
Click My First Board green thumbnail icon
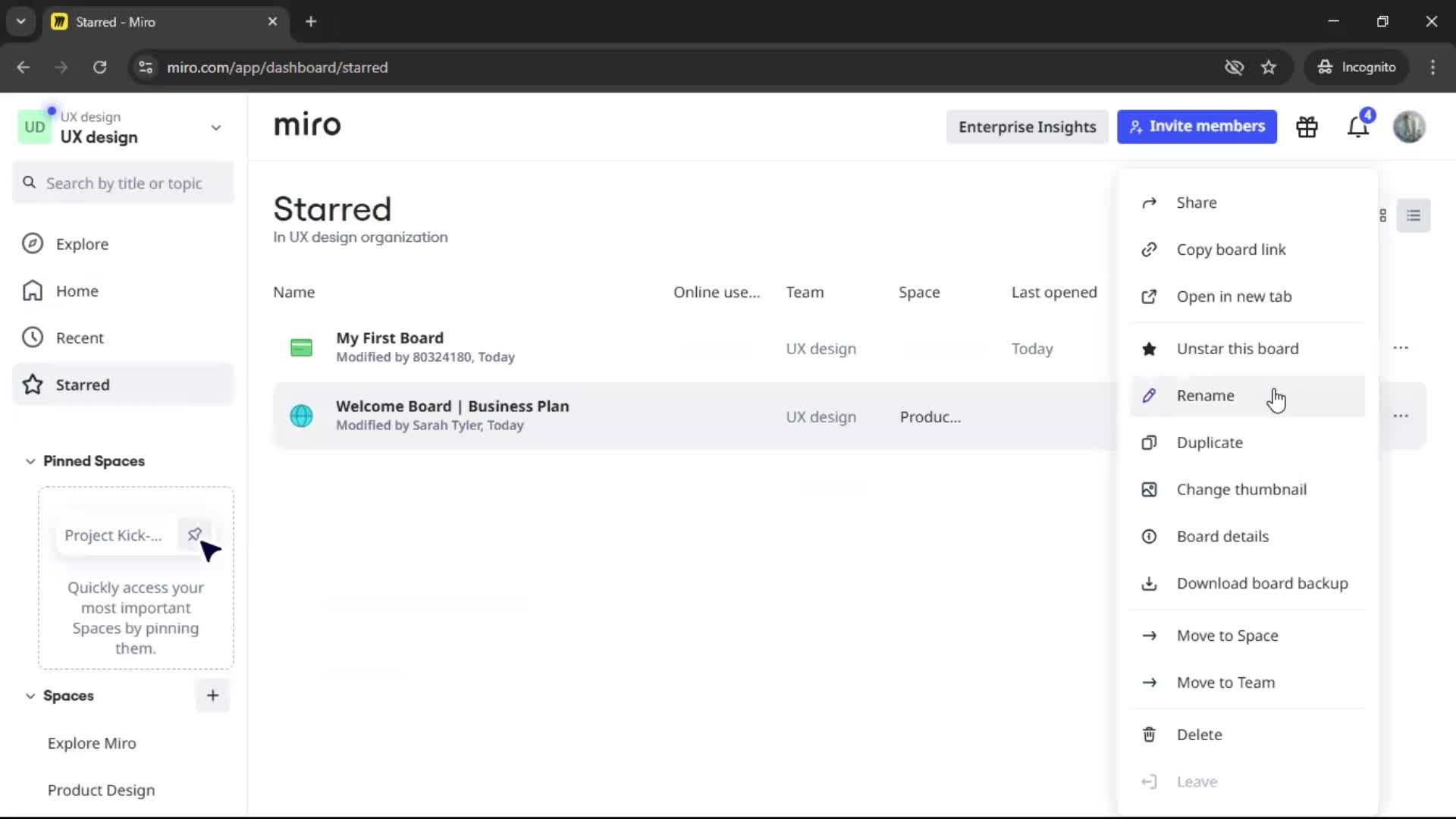[301, 348]
